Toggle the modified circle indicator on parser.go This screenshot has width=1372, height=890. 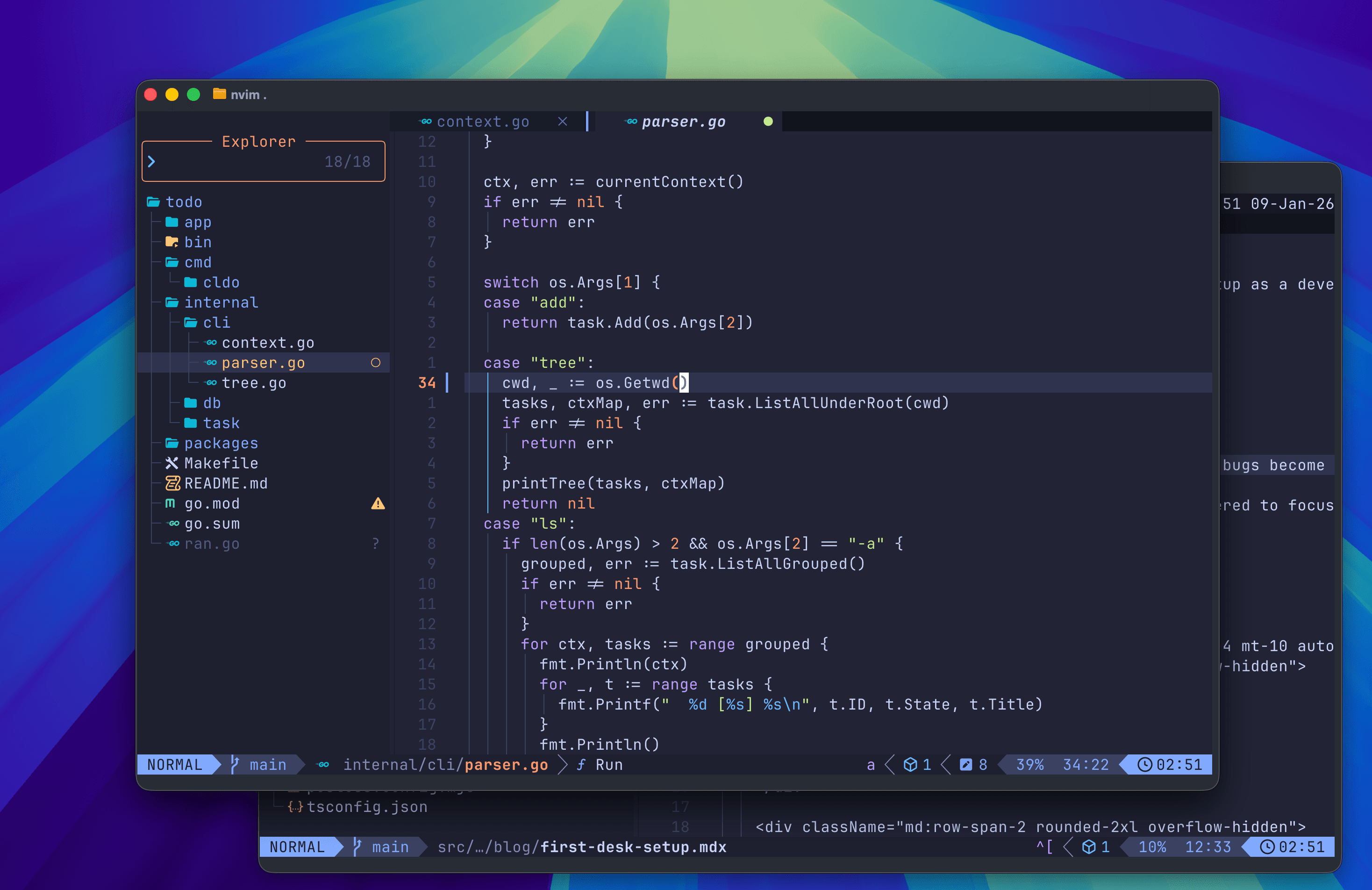tap(377, 363)
